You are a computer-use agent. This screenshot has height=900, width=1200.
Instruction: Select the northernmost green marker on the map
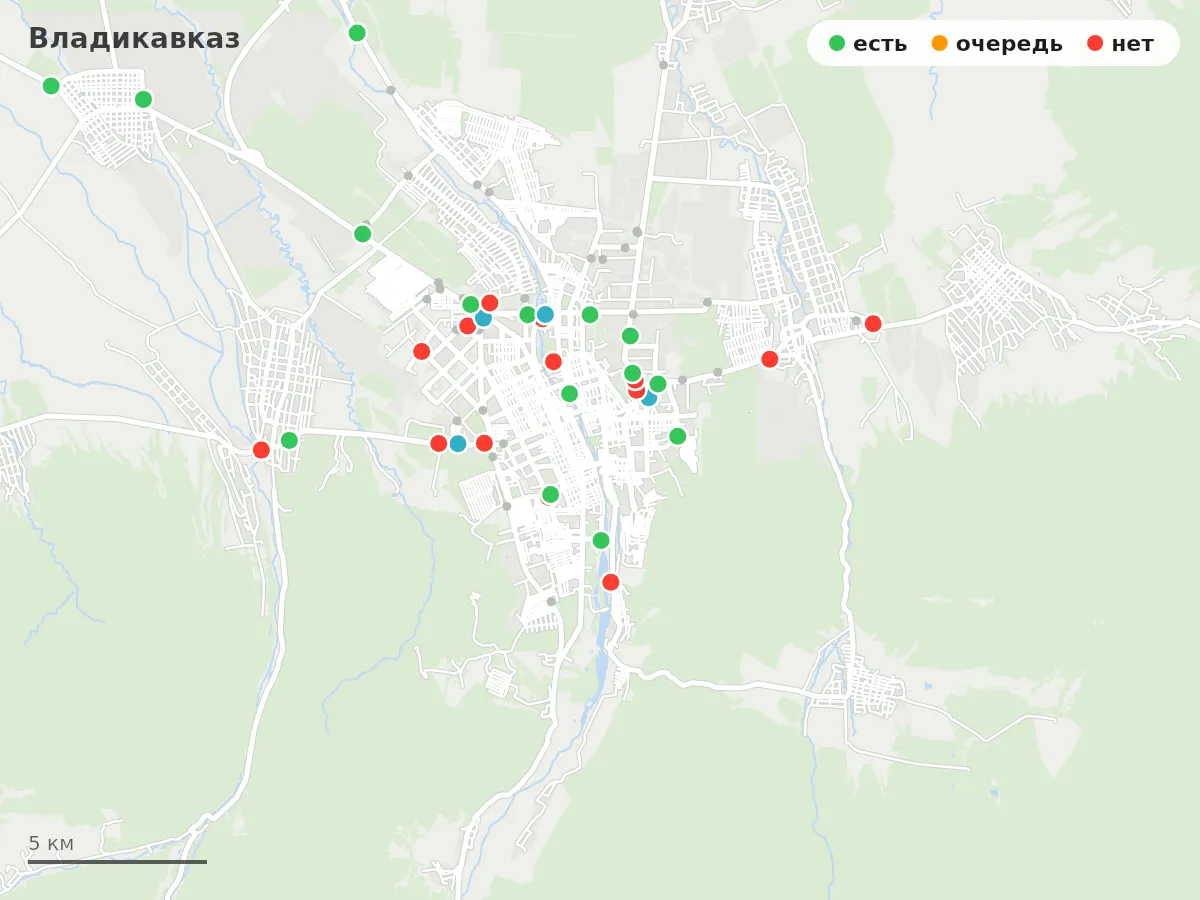pos(357,33)
